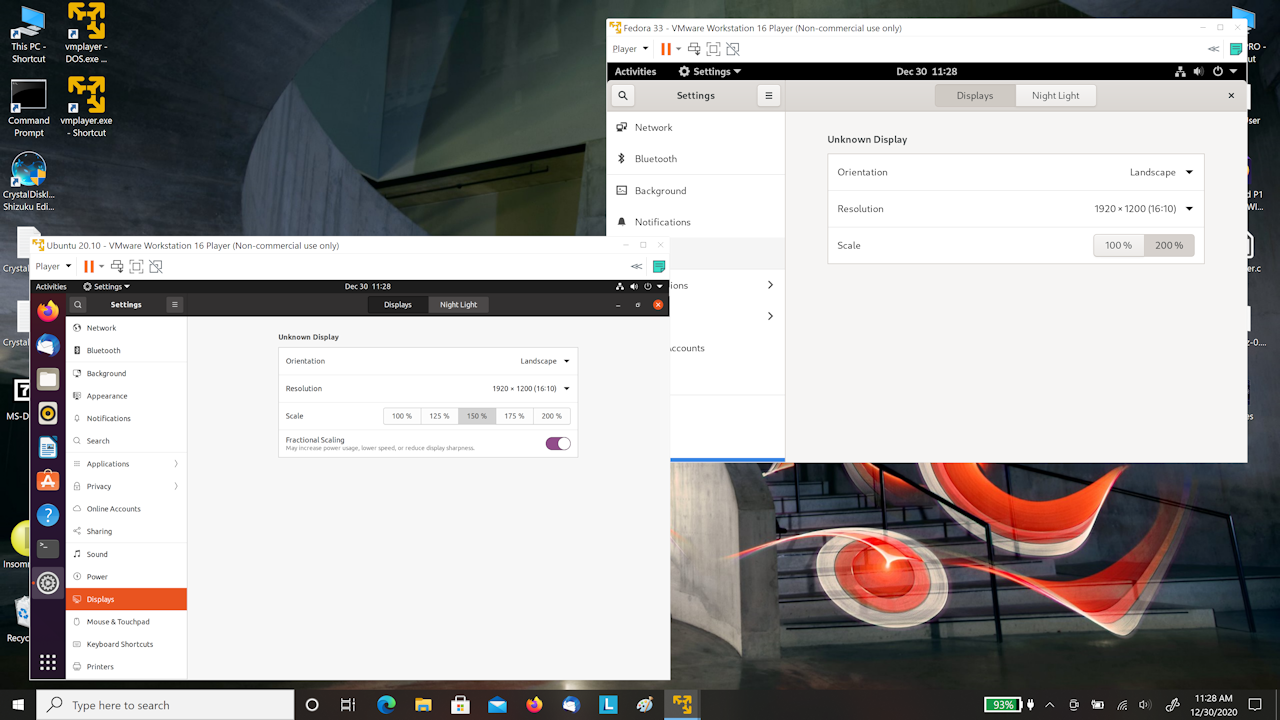Switch to Night Light tab in Fedora
1280x720 pixels.
pos(1056,95)
